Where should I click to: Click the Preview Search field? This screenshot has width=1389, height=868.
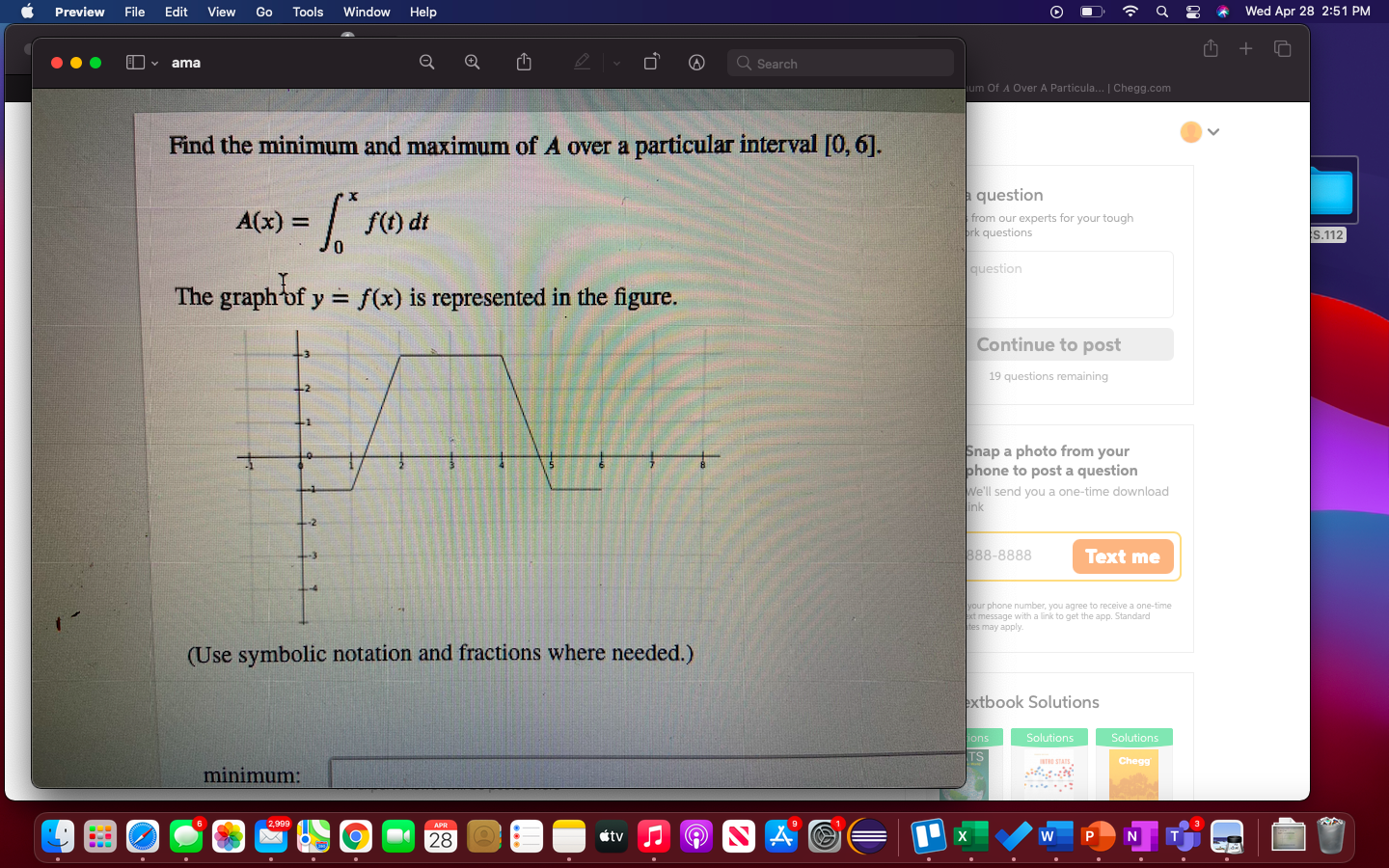[840, 63]
